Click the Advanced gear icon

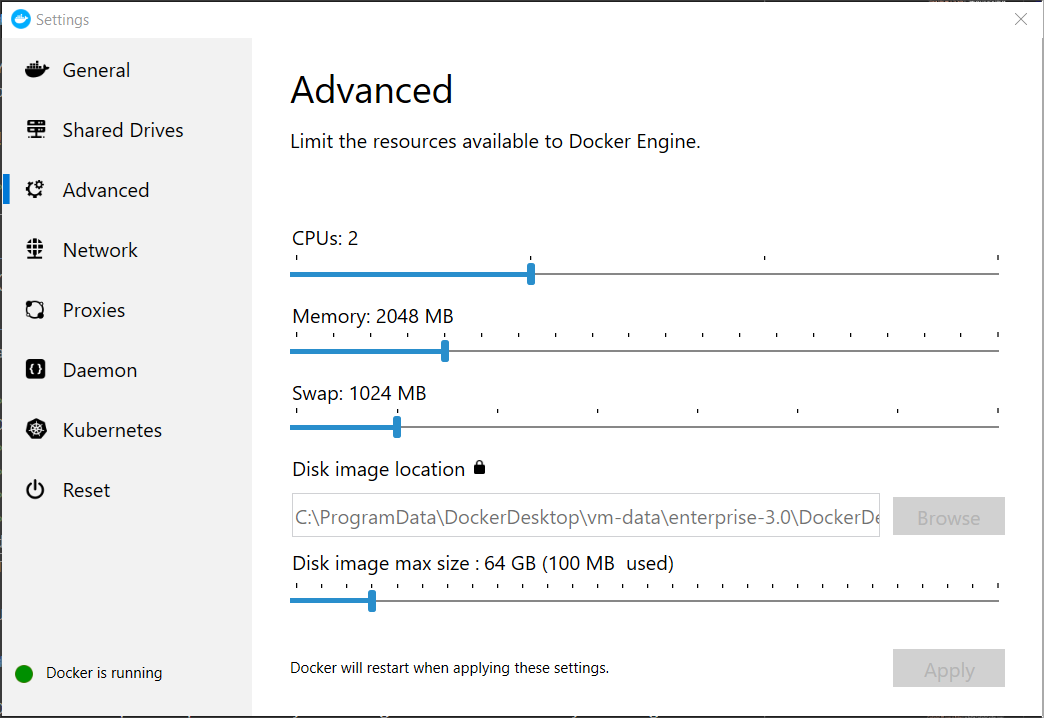[36, 190]
